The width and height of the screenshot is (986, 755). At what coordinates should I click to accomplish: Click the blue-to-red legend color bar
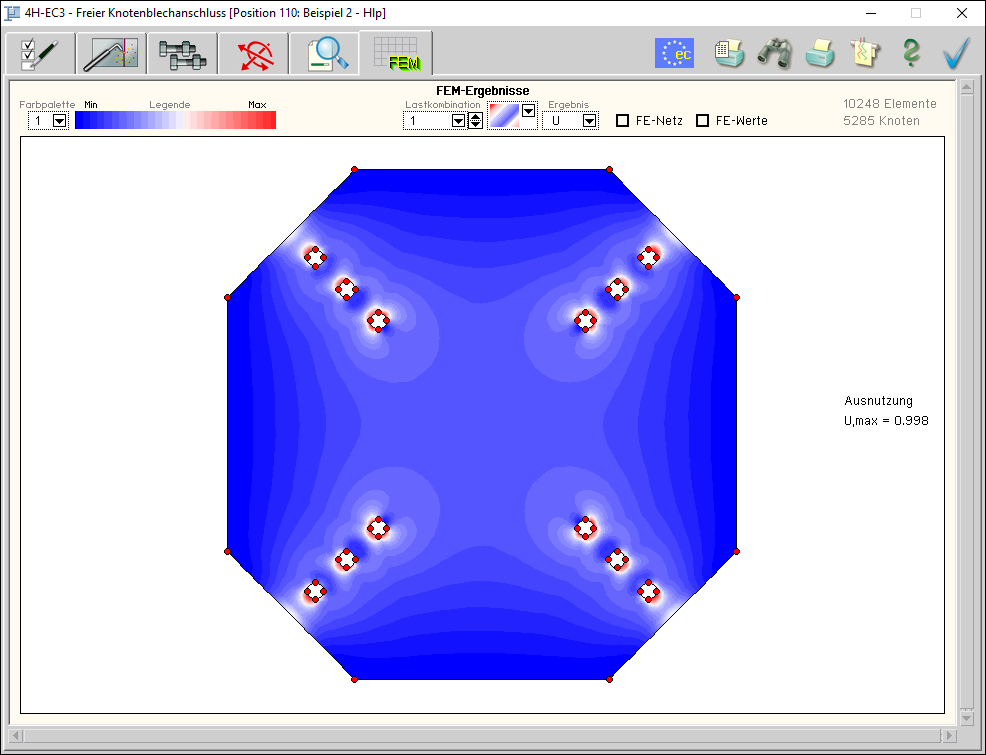(175, 120)
